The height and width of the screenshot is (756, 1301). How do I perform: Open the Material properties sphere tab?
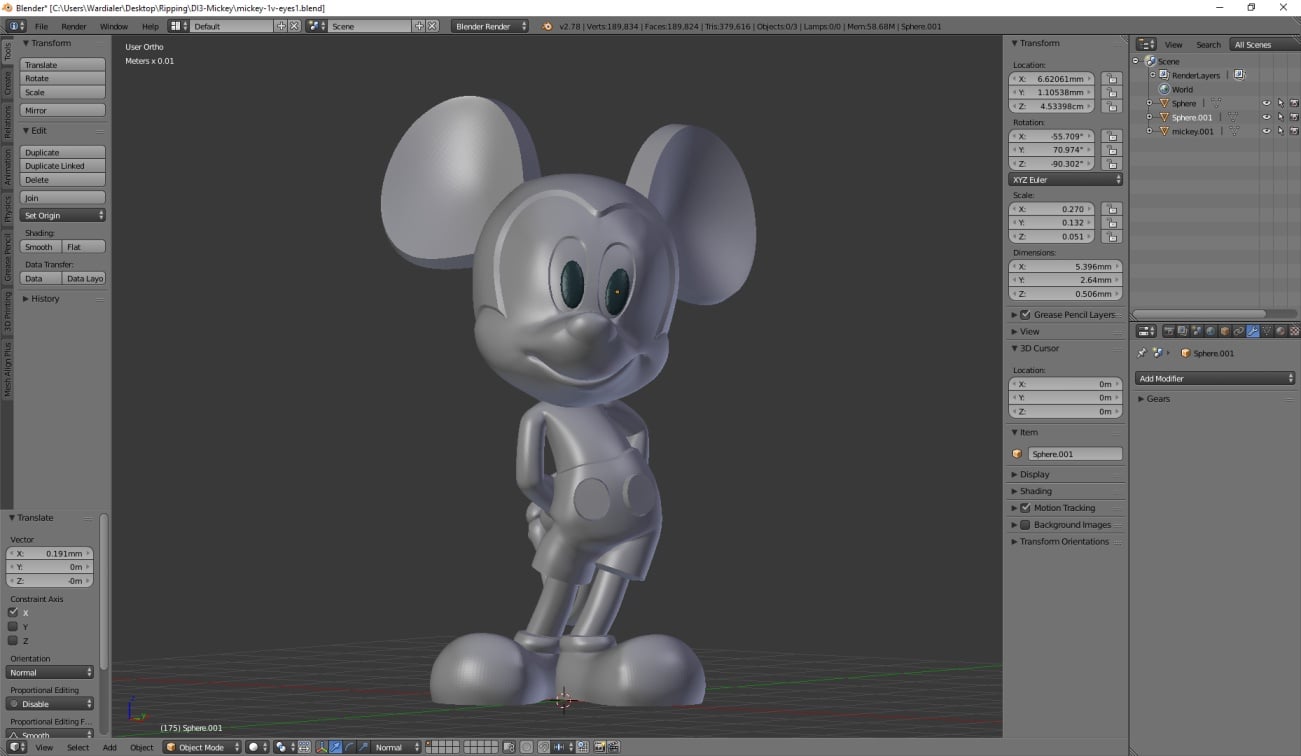(x=1281, y=331)
